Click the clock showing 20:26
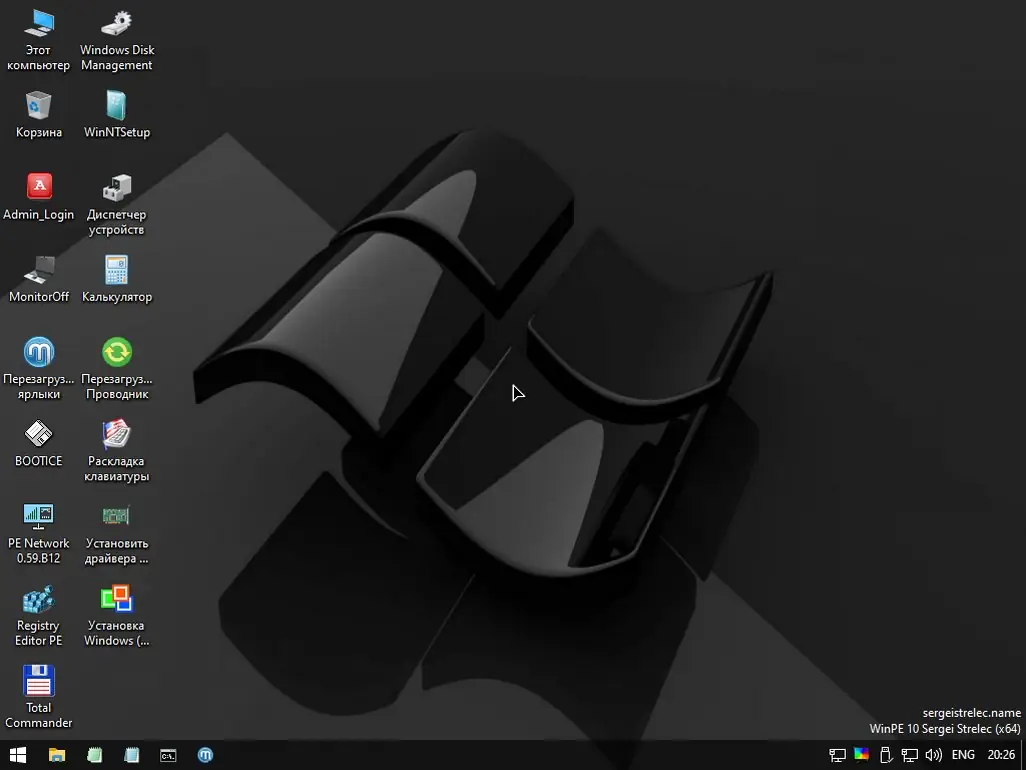Screen dimensions: 1026x770 tap(1001, 755)
